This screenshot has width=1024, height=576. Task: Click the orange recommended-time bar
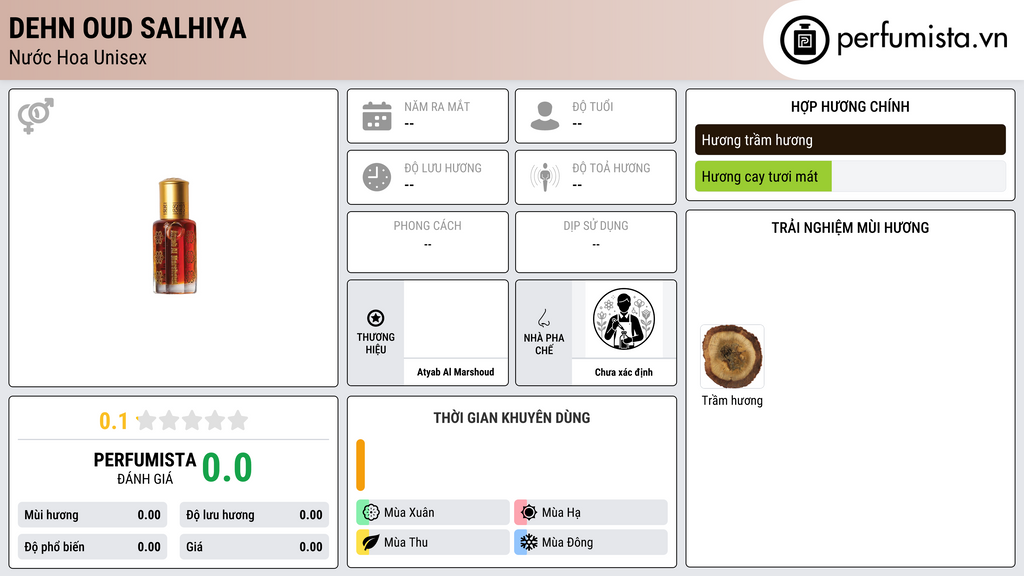[x=360, y=465]
